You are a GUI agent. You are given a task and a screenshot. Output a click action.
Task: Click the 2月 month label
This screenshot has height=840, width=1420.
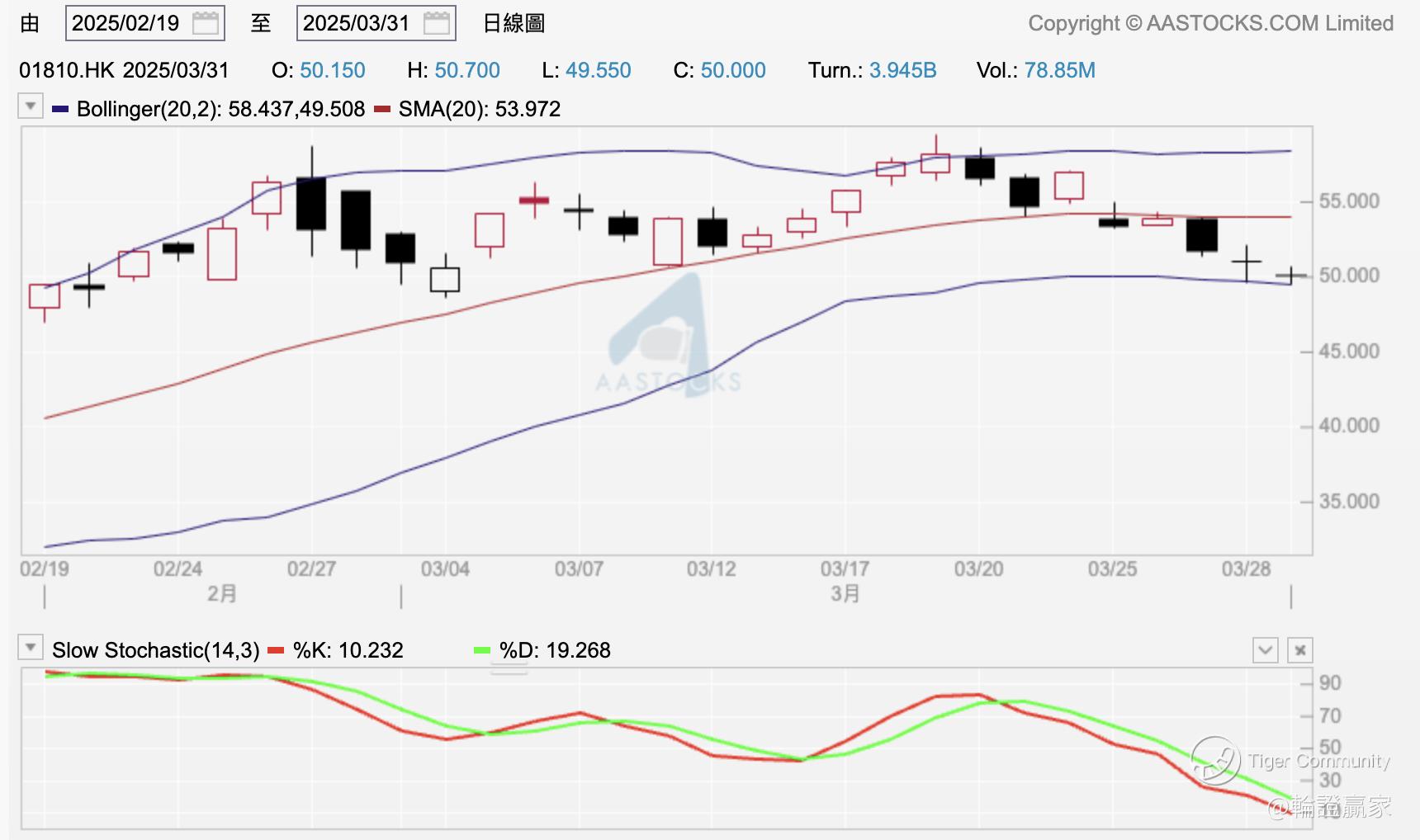click(222, 594)
